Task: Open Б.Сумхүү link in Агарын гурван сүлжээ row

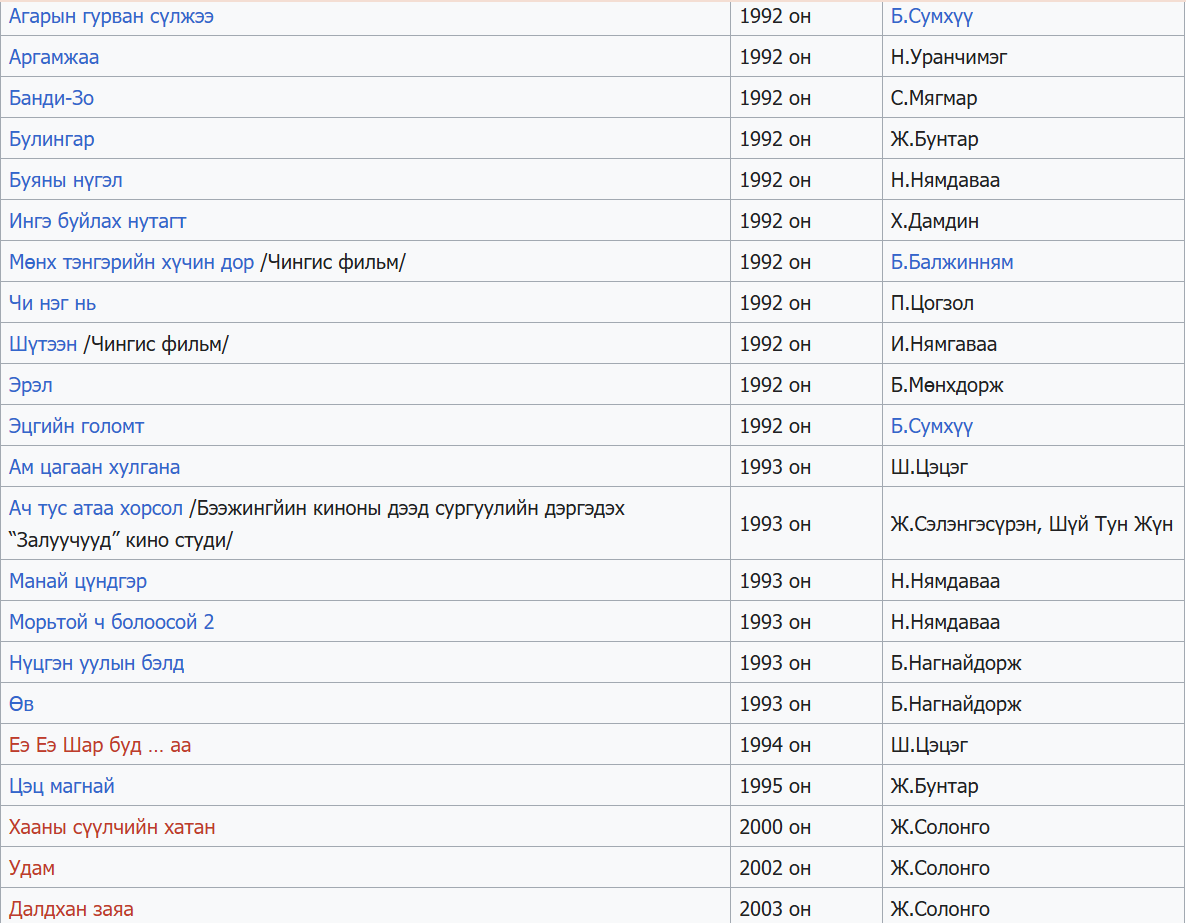Action: 932,17
